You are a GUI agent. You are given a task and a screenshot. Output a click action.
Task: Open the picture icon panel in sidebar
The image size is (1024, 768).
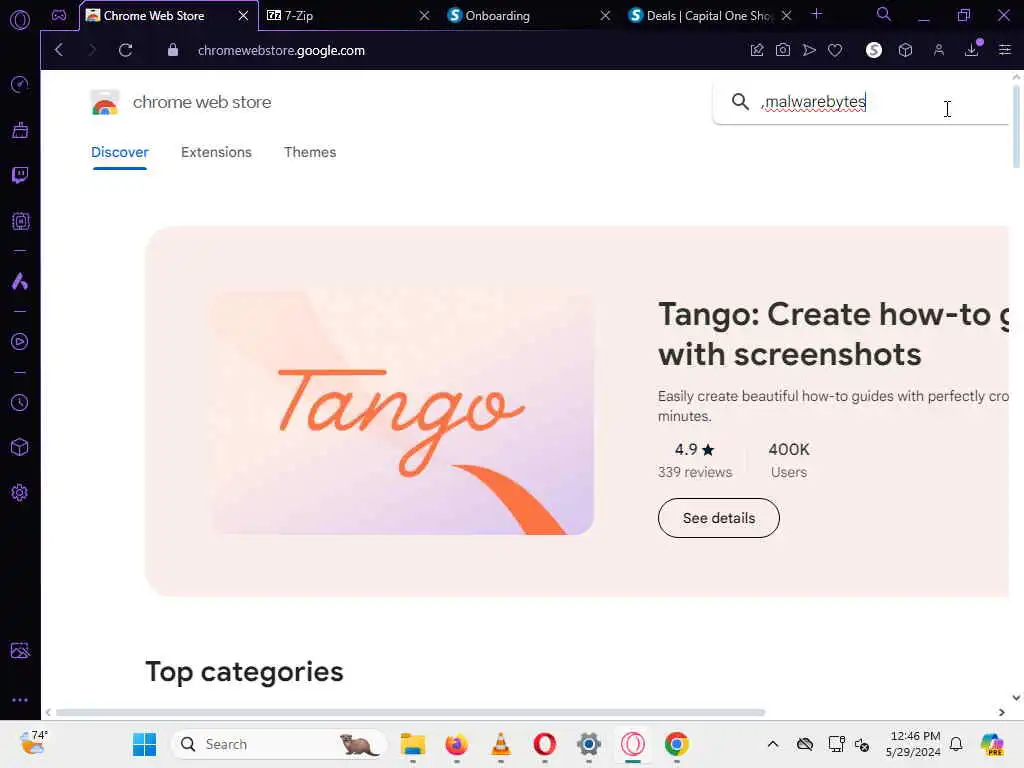click(x=20, y=650)
